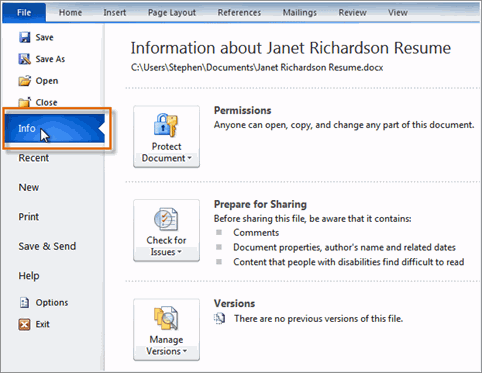Image resolution: width=482 pixels, height=373 pixels.
Task: Open the References tab
Action: tap(239, 13)
